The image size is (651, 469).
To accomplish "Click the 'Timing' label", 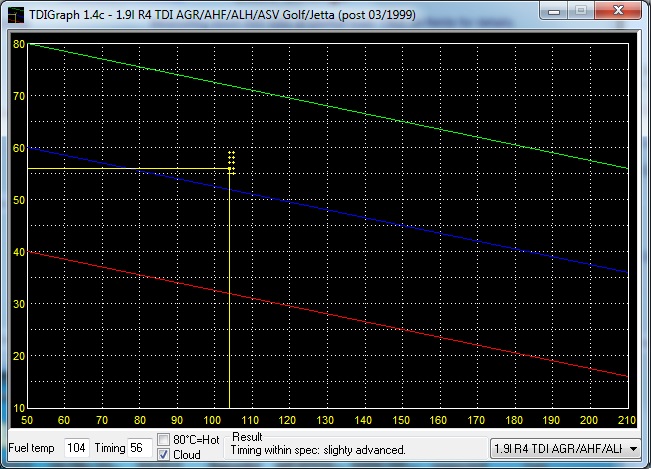I will click(110, 448).
